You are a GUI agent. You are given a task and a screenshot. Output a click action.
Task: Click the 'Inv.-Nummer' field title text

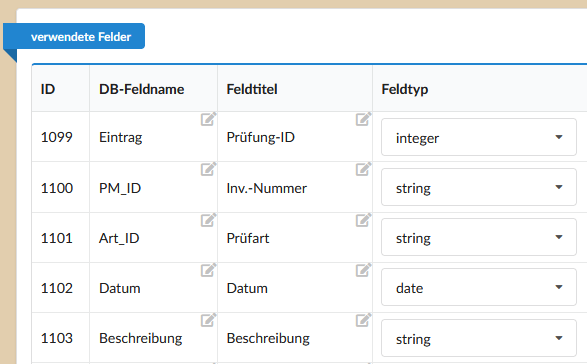click(x=267, y=188)
